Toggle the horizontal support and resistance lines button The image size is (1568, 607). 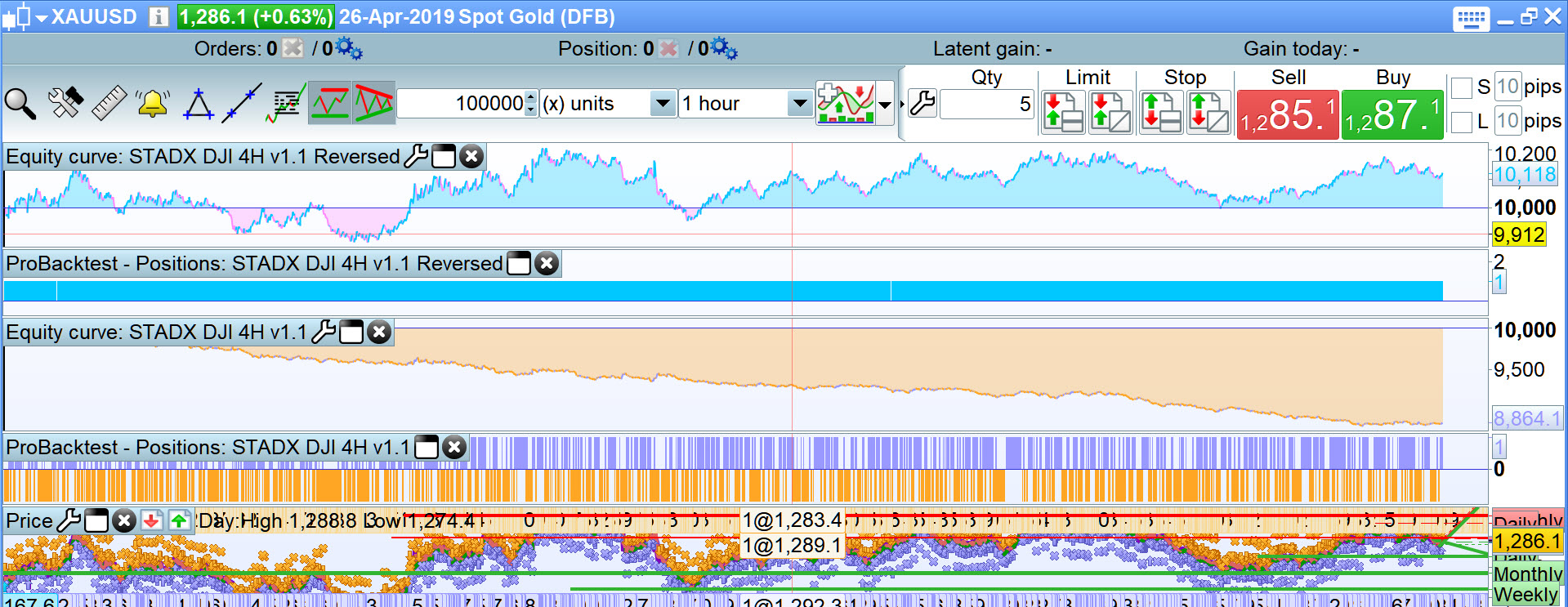point(330,103)
